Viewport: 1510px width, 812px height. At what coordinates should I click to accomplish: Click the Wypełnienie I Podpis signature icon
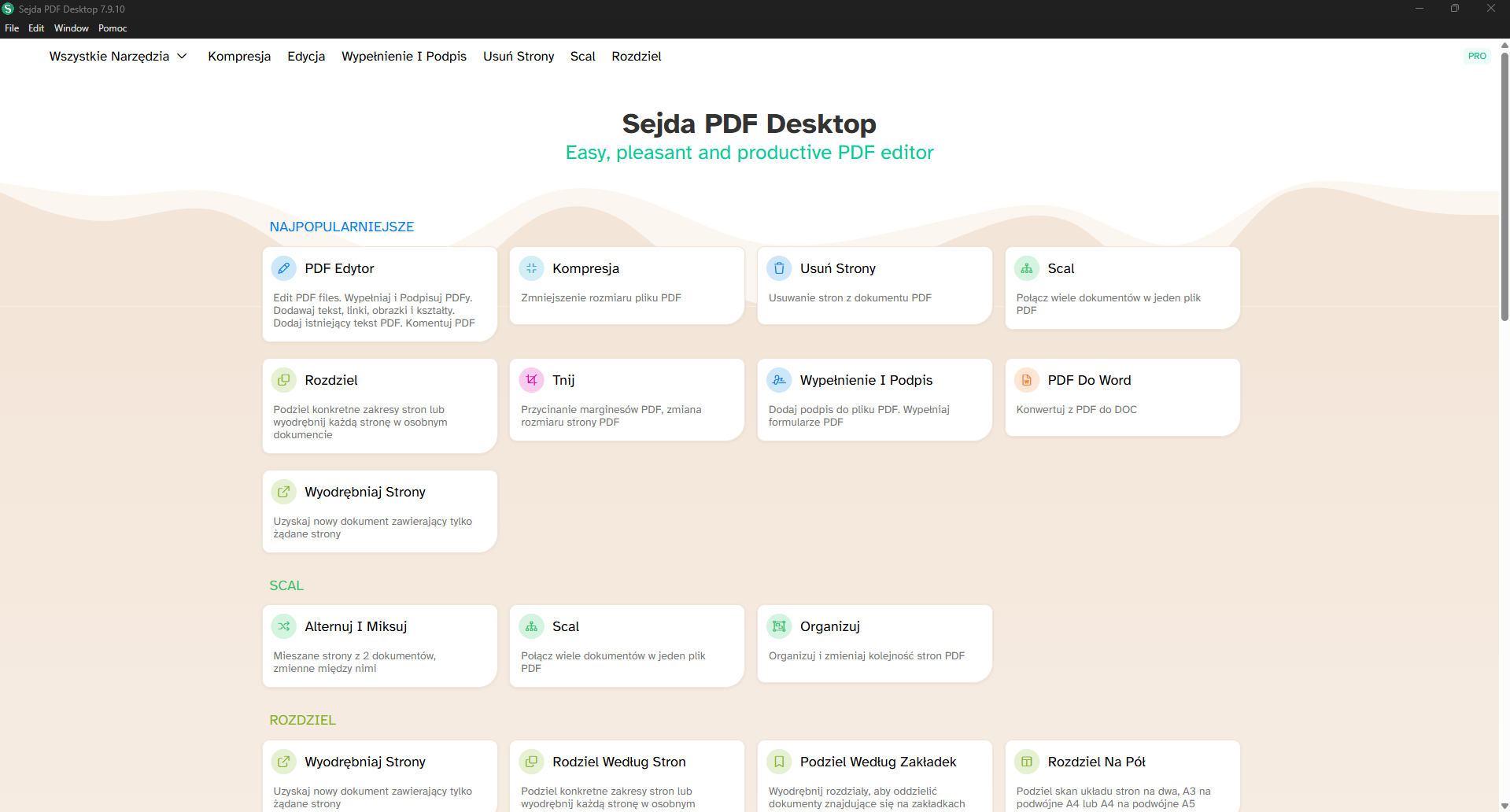tap(779, 380)
